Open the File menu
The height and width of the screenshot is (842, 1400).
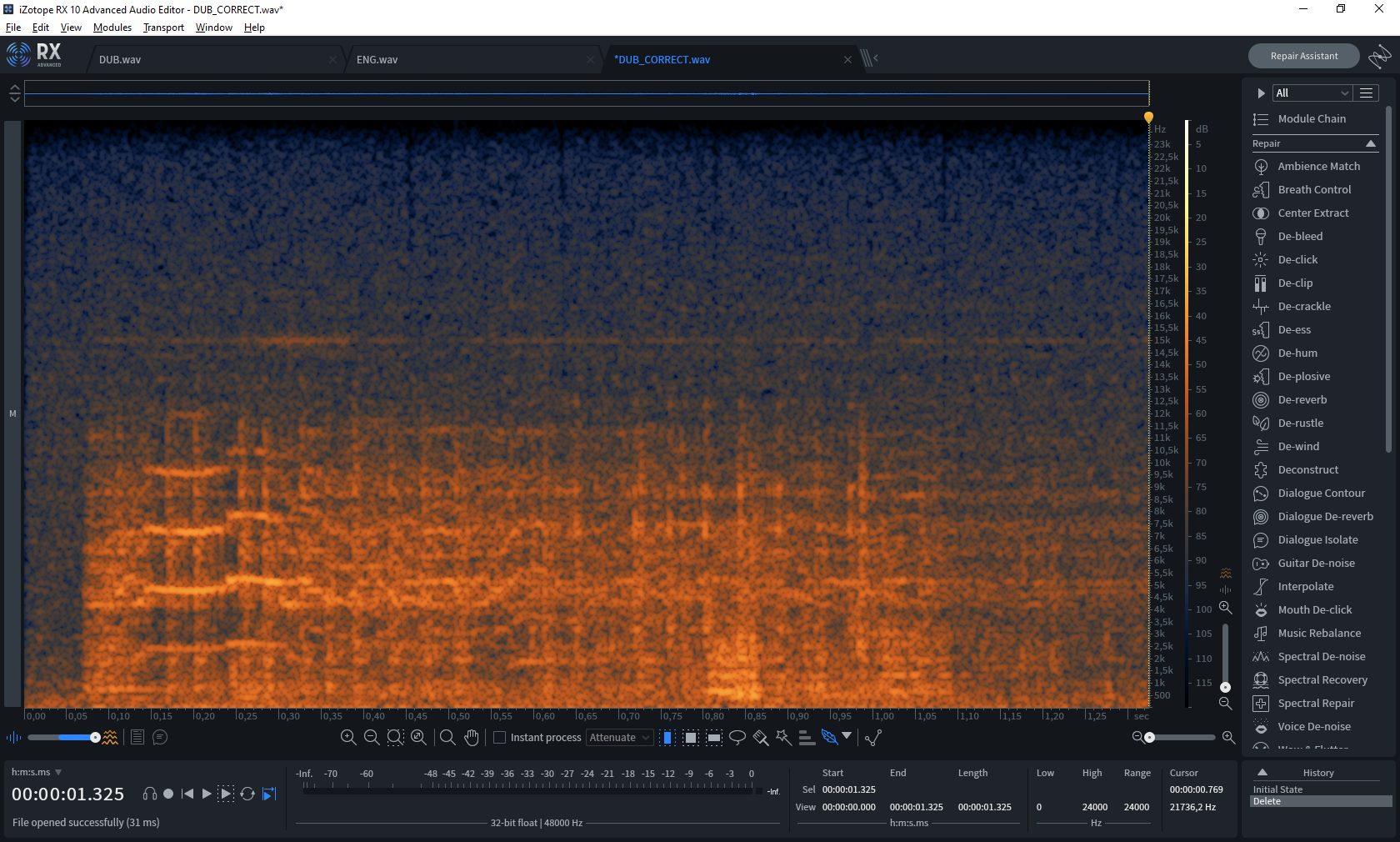(x=13, y=28)
